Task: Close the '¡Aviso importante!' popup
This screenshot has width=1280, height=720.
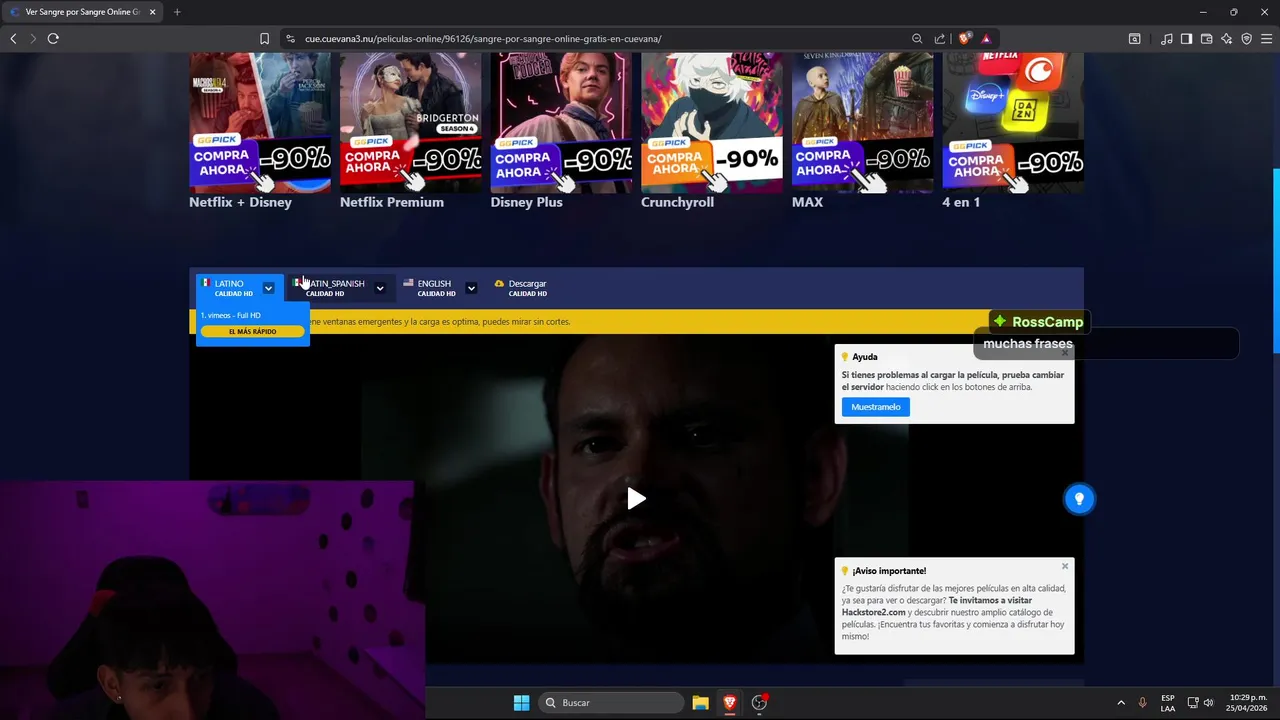Action: 1065,566
